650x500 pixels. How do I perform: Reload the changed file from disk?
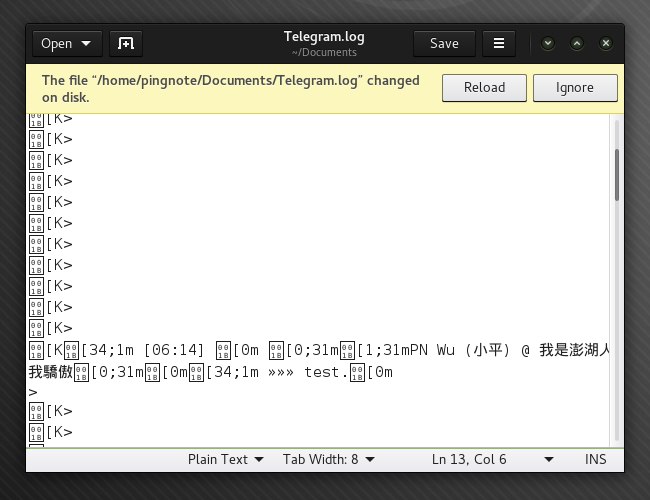(484, 88)
